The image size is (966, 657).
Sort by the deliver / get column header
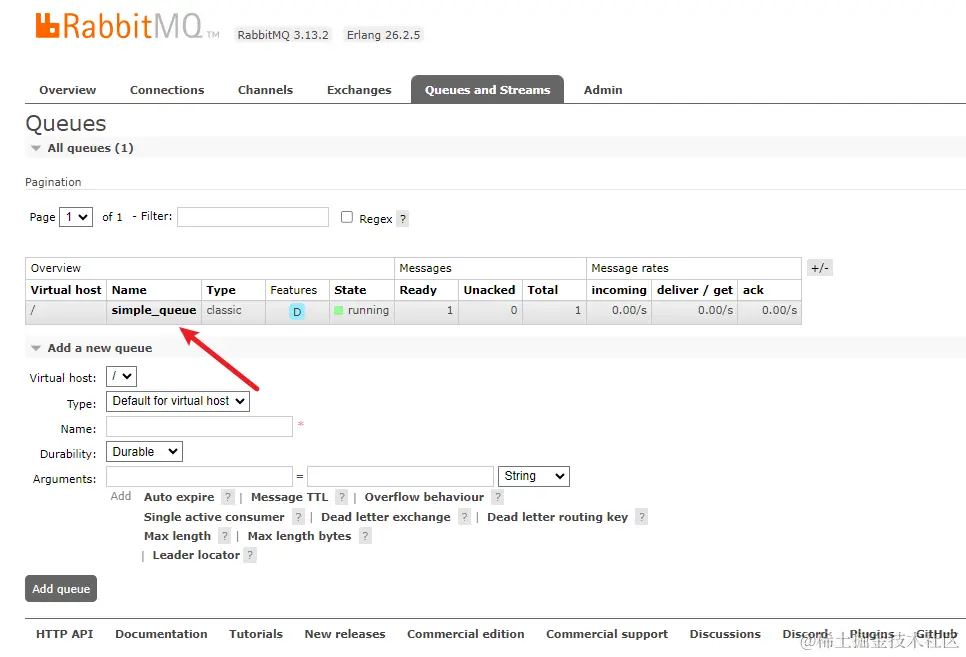pyautogui.click(x=695, y=290)
